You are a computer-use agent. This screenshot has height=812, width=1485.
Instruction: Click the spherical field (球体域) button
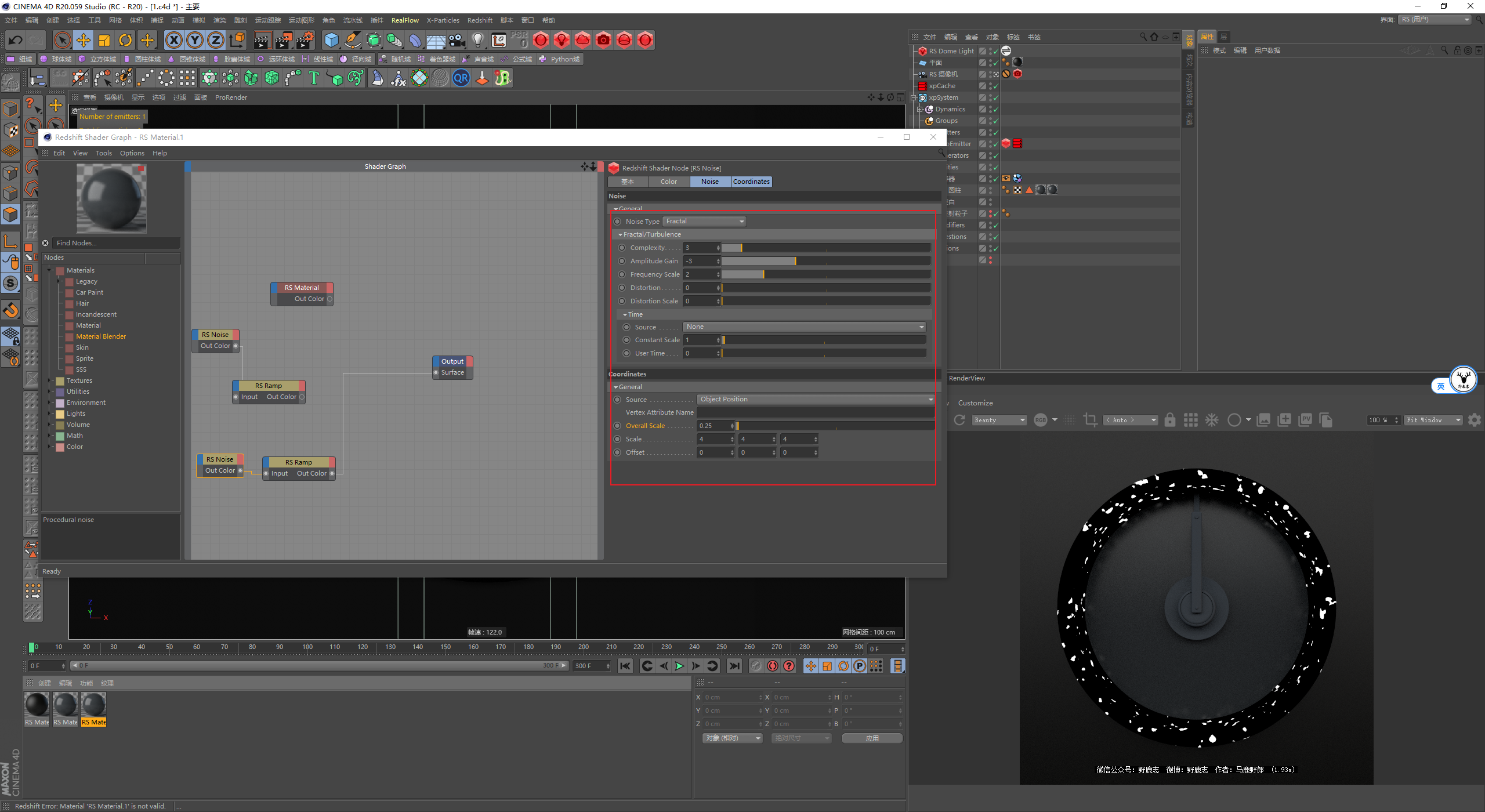(56, 59)
